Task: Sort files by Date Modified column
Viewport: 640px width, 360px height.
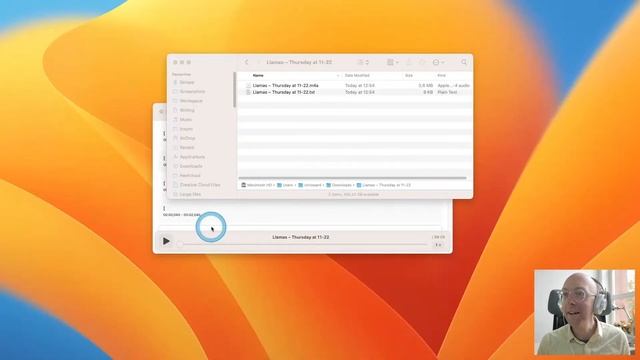Action: [357, 76]
